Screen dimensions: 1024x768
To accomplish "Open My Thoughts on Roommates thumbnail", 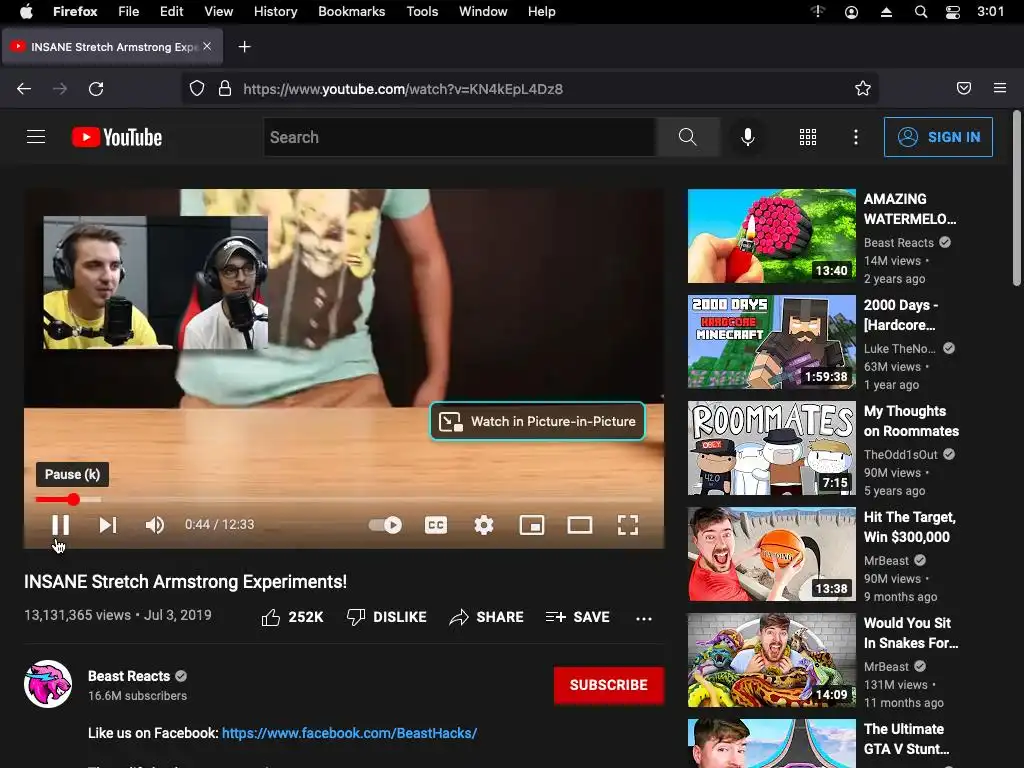I will point(771,448).
